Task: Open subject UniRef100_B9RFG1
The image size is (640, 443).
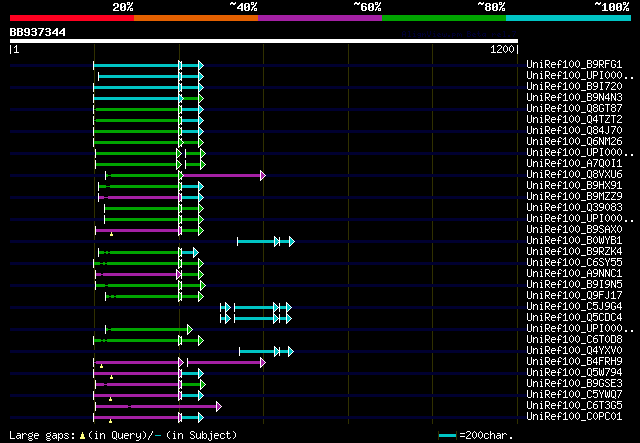Action: (x=574, y=64)
